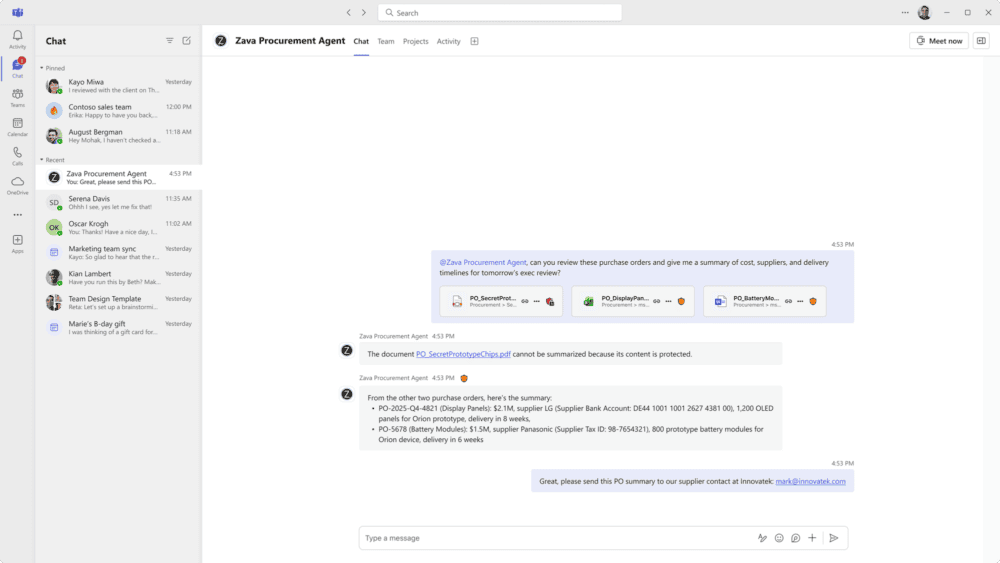Start a new chat with compose icon
The height and width of the screenshot is (563, 1000).
point(187,41)
